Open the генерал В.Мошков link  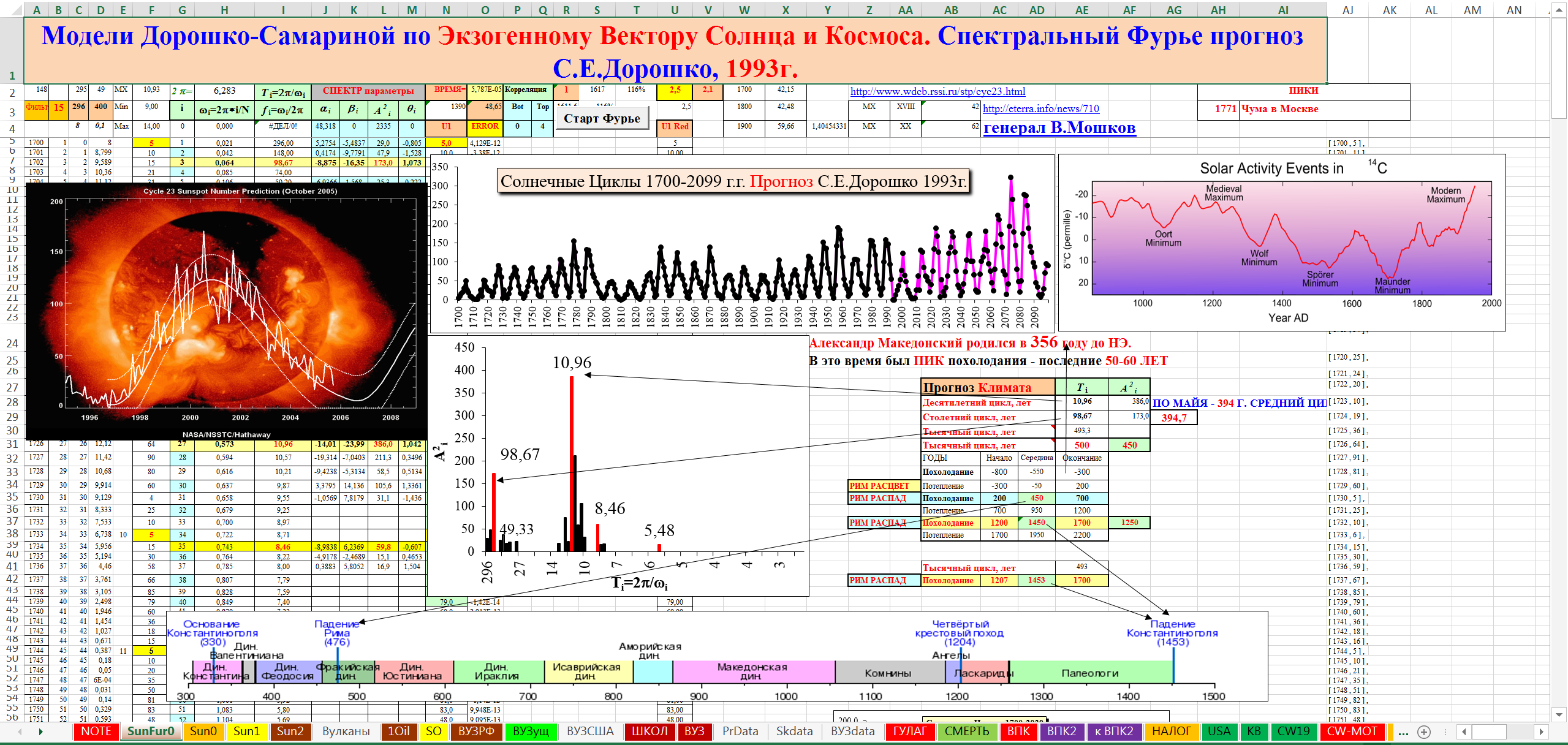pos(1059,128)
